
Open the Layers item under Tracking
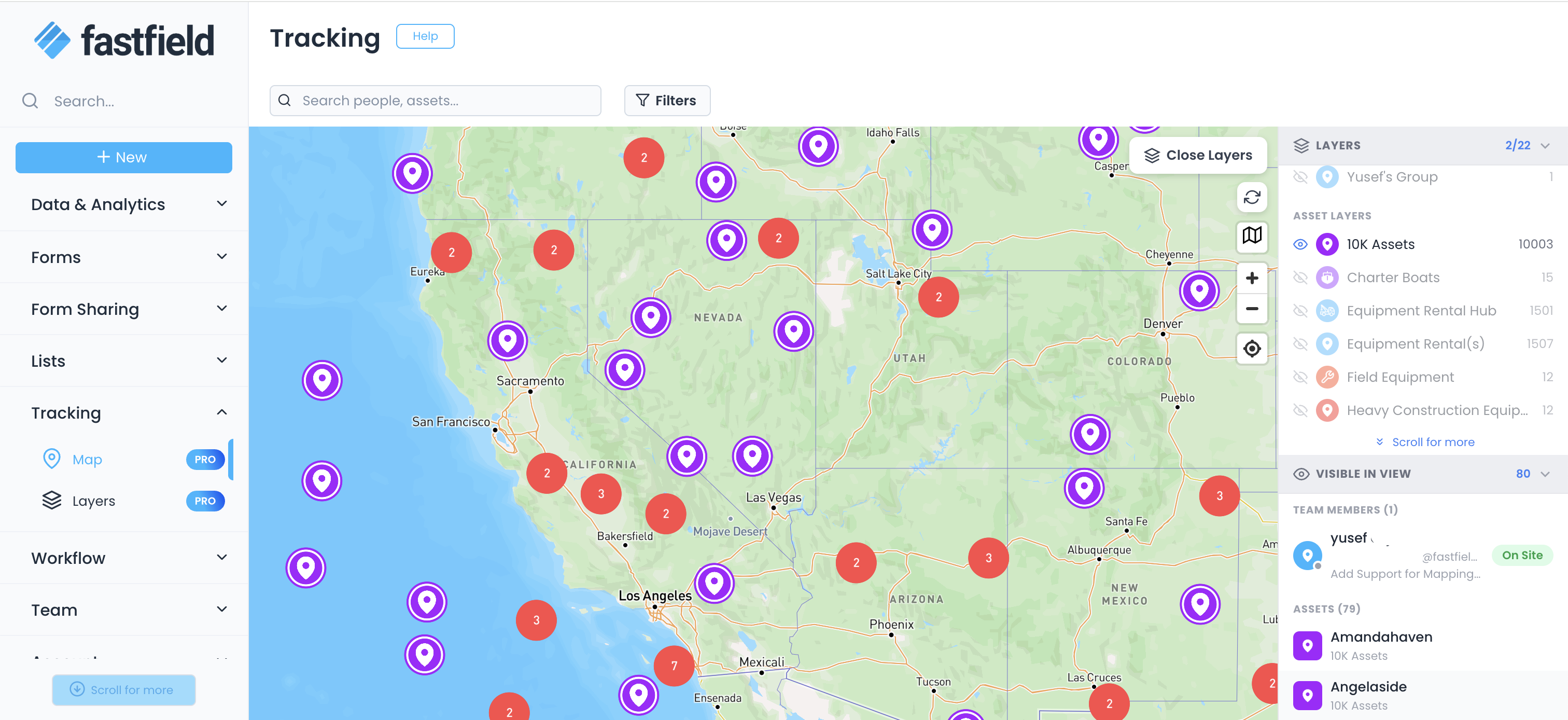93,501
